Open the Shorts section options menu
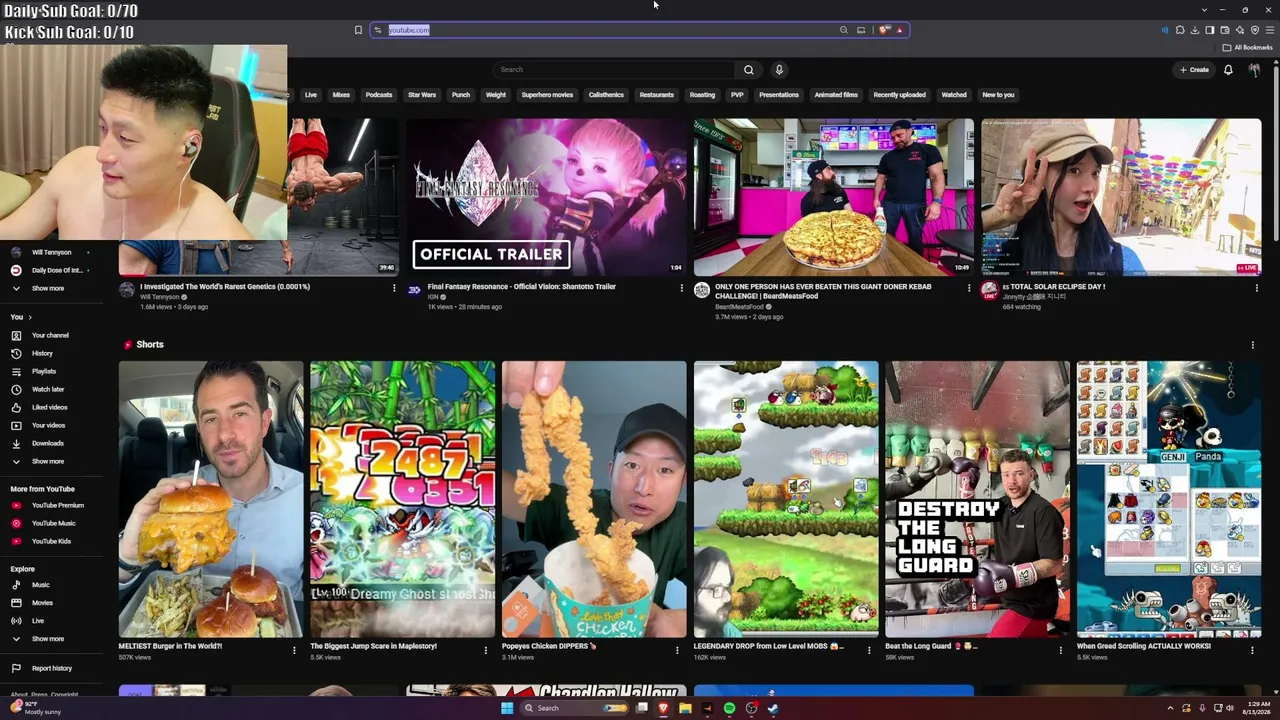 1252,345
